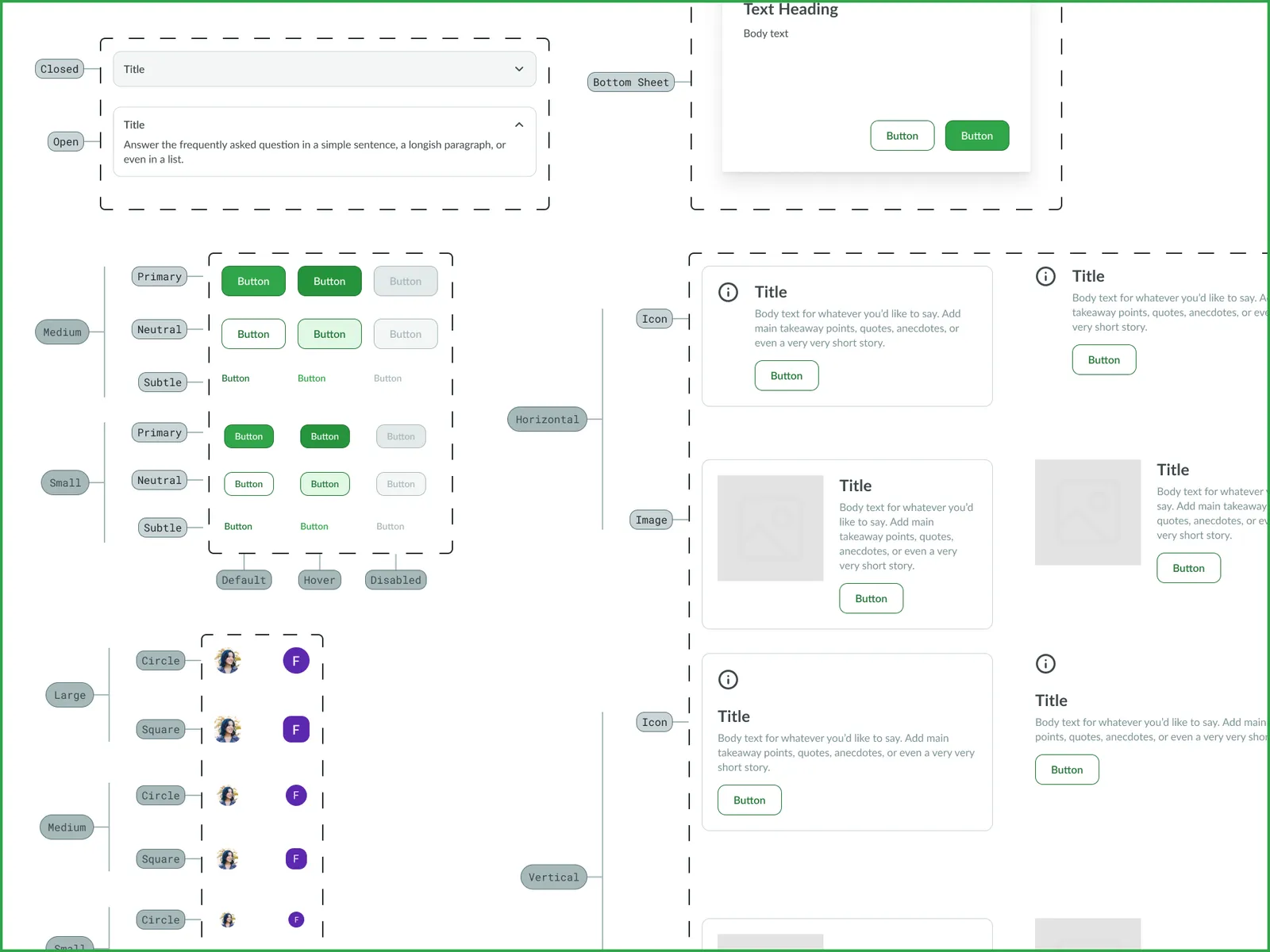Click the Medium Primary Default state Button

coord(253,281)
